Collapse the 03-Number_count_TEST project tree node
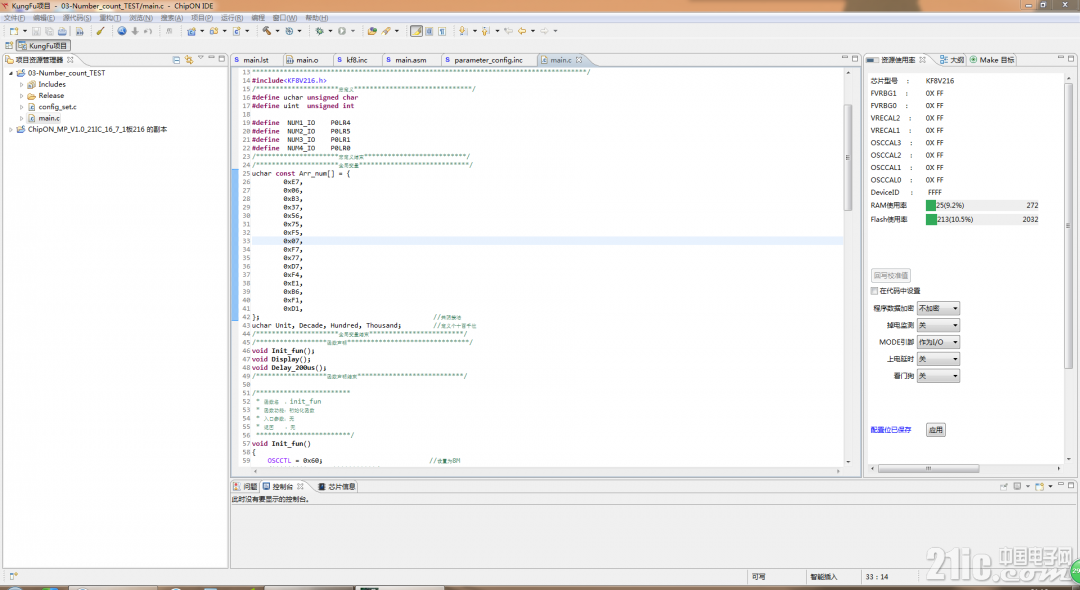1080x590 pixels. coord(10,73)
